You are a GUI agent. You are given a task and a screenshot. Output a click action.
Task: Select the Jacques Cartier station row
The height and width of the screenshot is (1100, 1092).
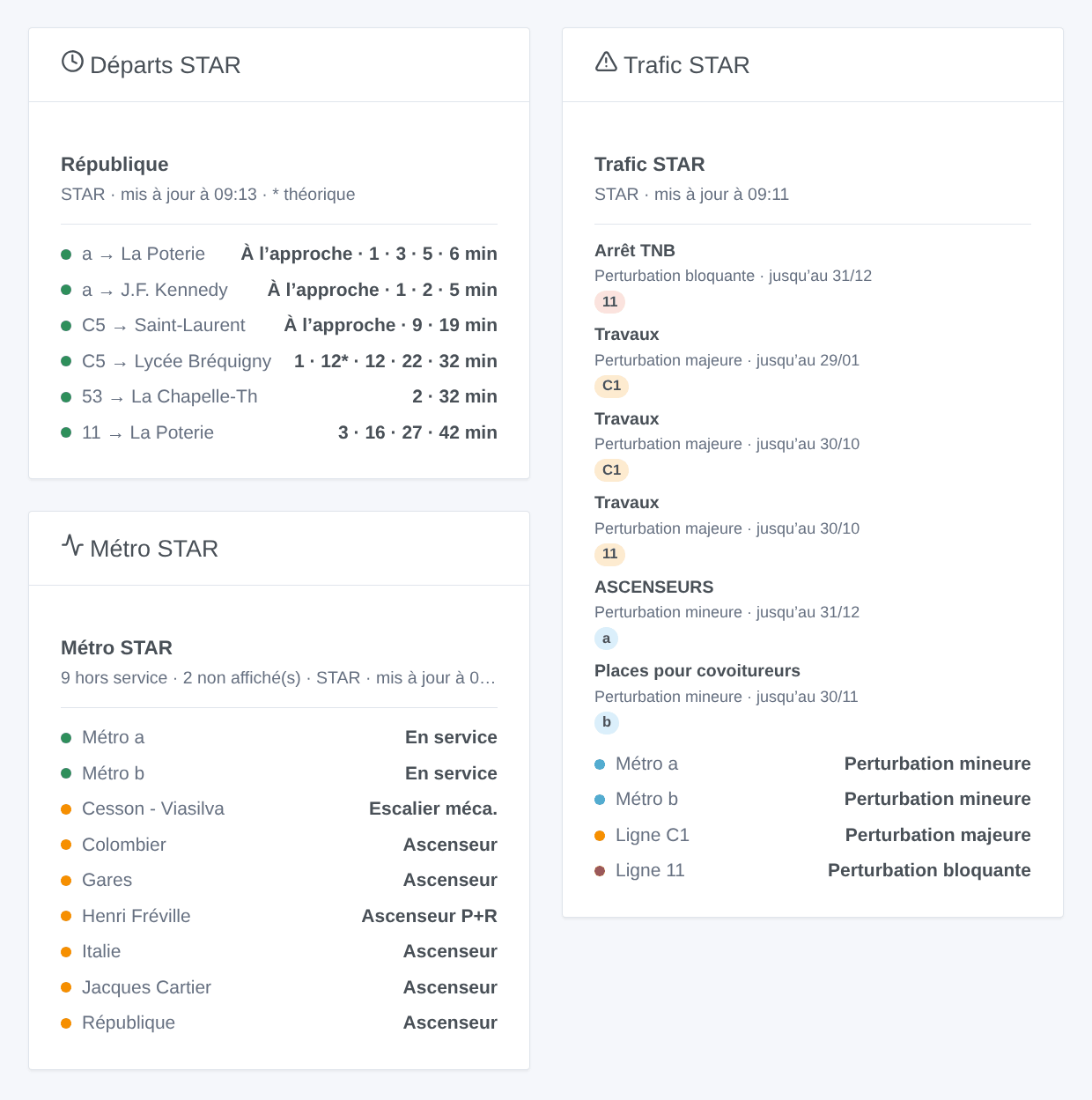pos(279,987)
